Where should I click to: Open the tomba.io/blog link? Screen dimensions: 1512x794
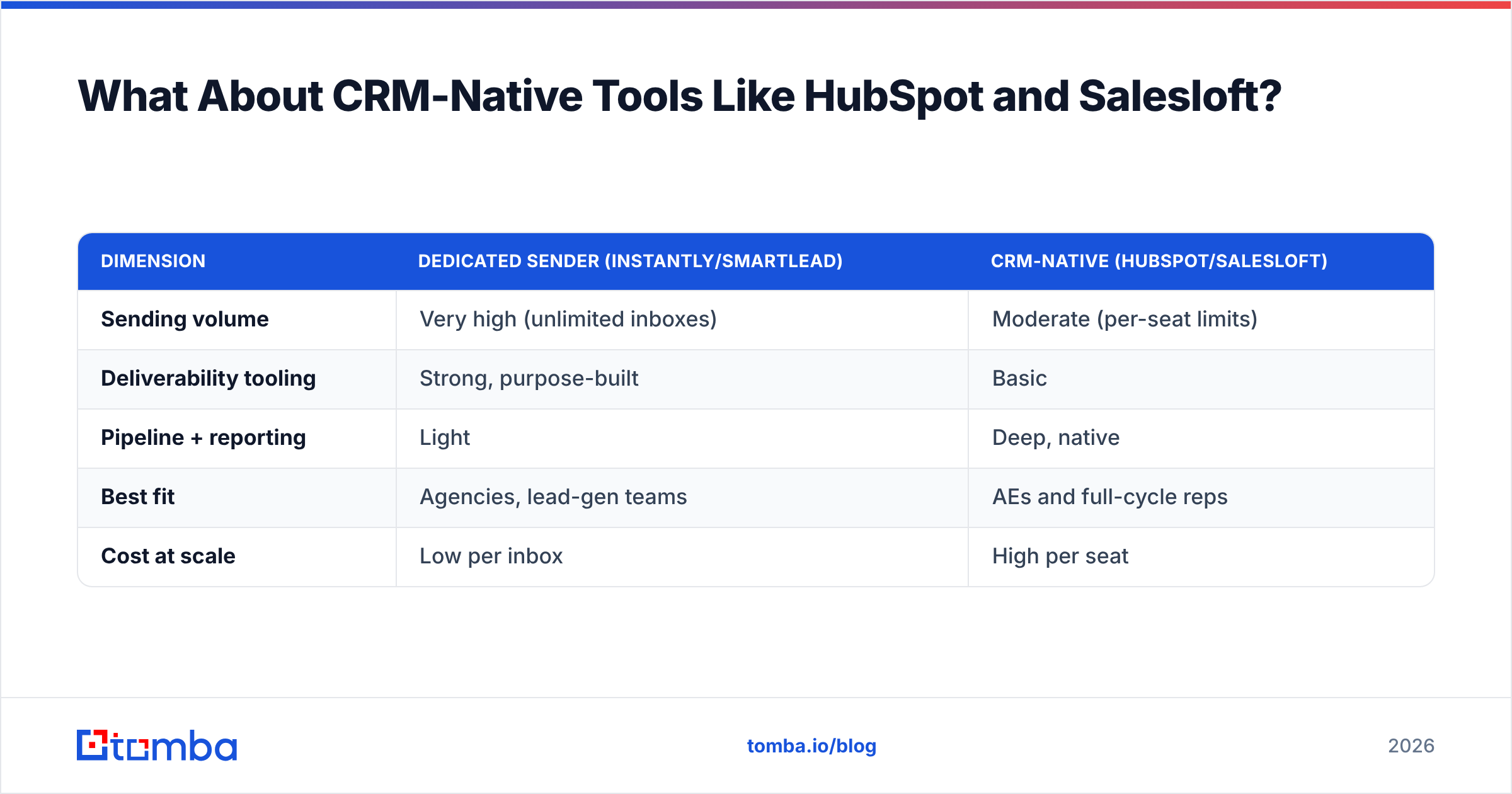point(811,746)
